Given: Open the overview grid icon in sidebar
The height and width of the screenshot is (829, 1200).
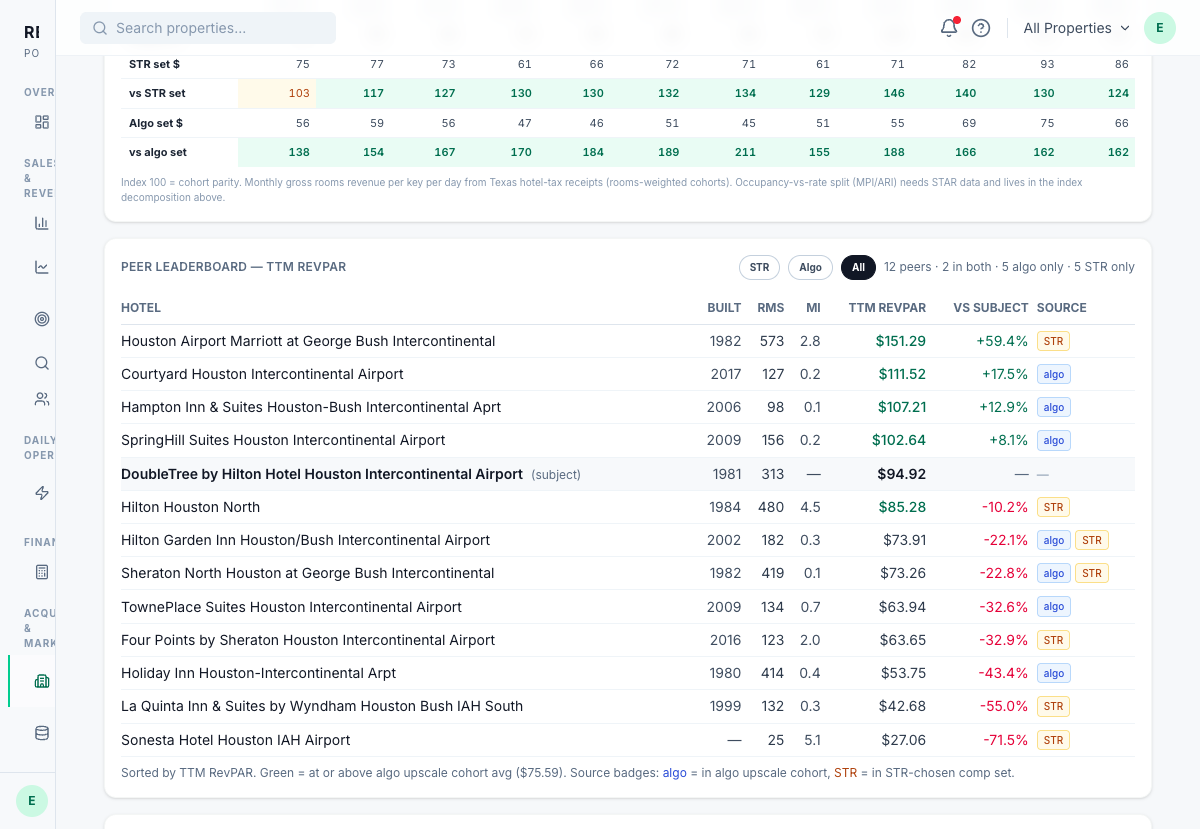Looking at the screenshot, I should click(x=42, y=122).
